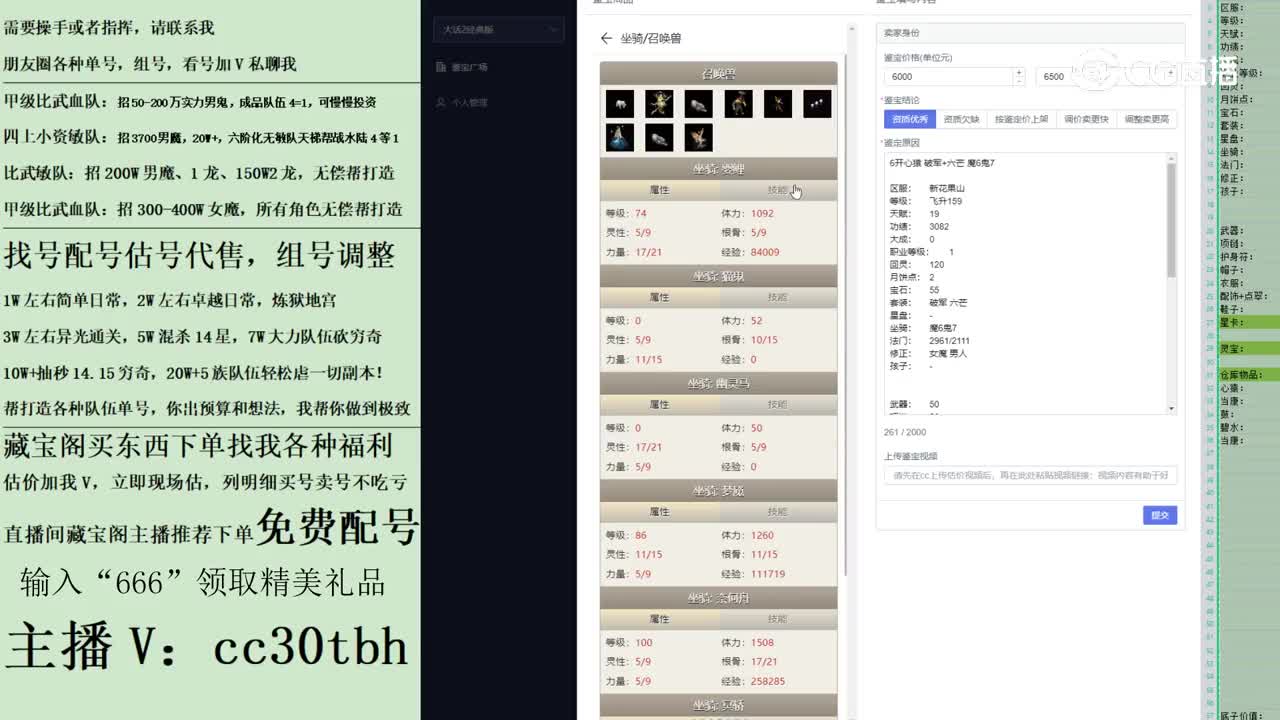Screen dimensions: 1280x720
Task: Select the glowing white dots beast thumbnail
Action: [817, 104]
